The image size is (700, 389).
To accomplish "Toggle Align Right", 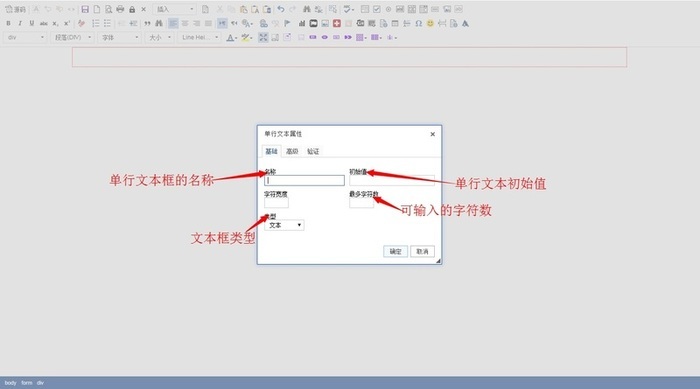I will [196, 23].
